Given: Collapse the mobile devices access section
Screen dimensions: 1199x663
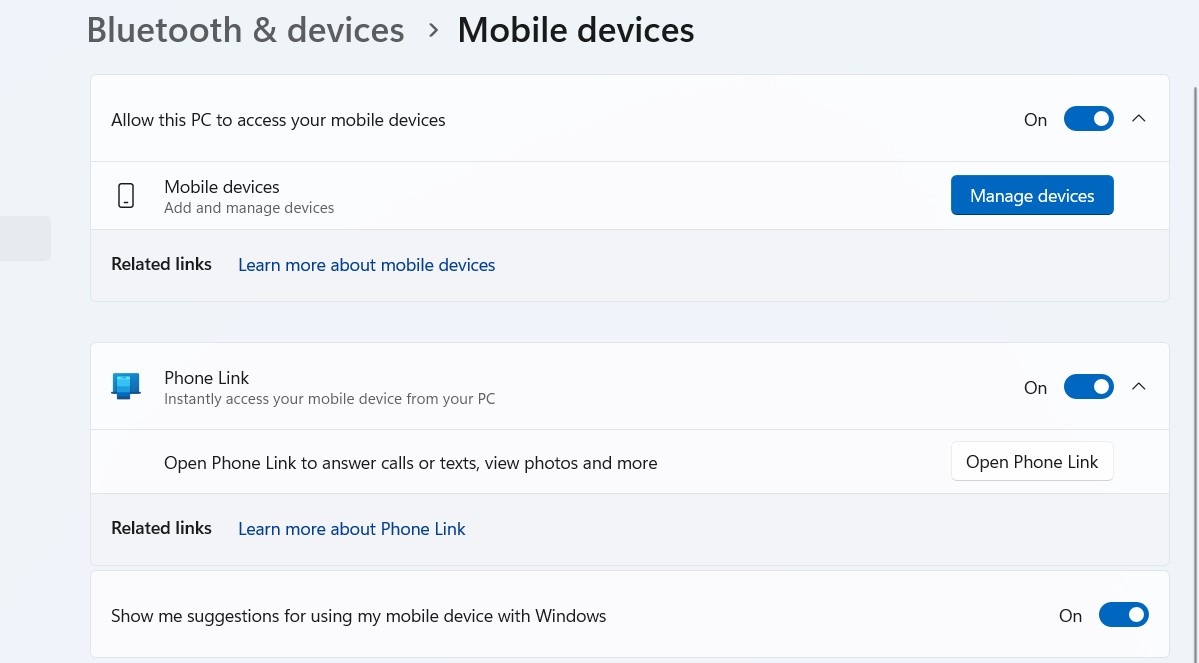Looking at the screenshot, I should pyautogui.click(x=1138, y=119).
